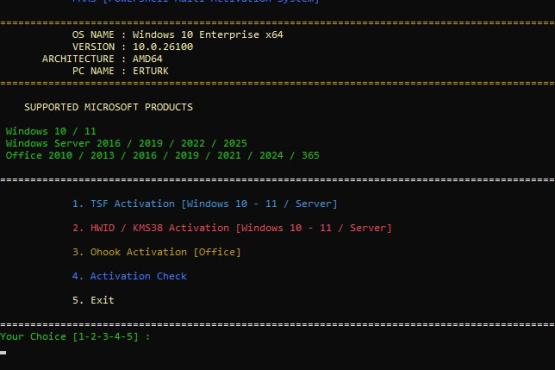Click the 'OS NAME : Windows 10 Enterprise x64' line
Screen dimensions: 555x370
click(178, 35)
